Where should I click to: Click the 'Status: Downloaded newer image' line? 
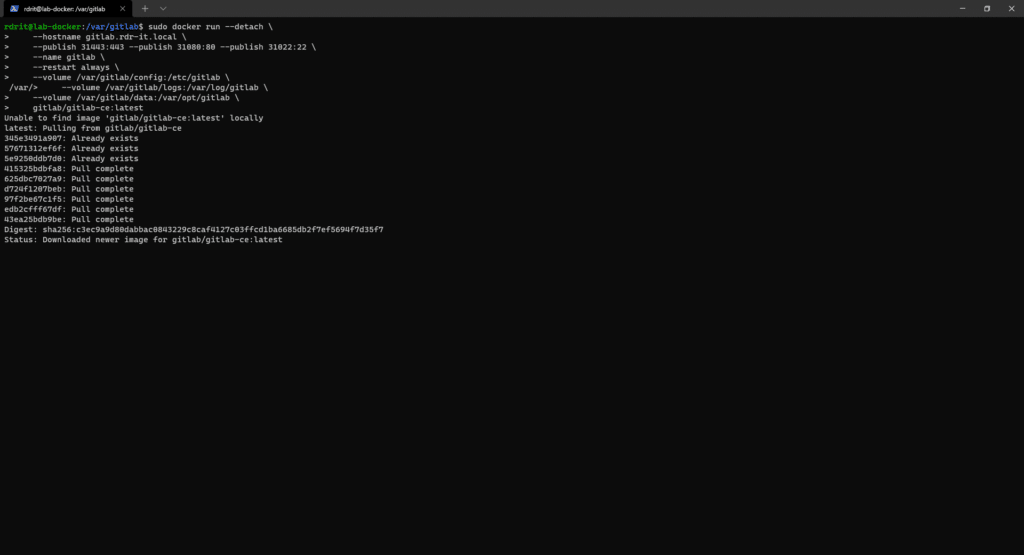coord(144,240)
